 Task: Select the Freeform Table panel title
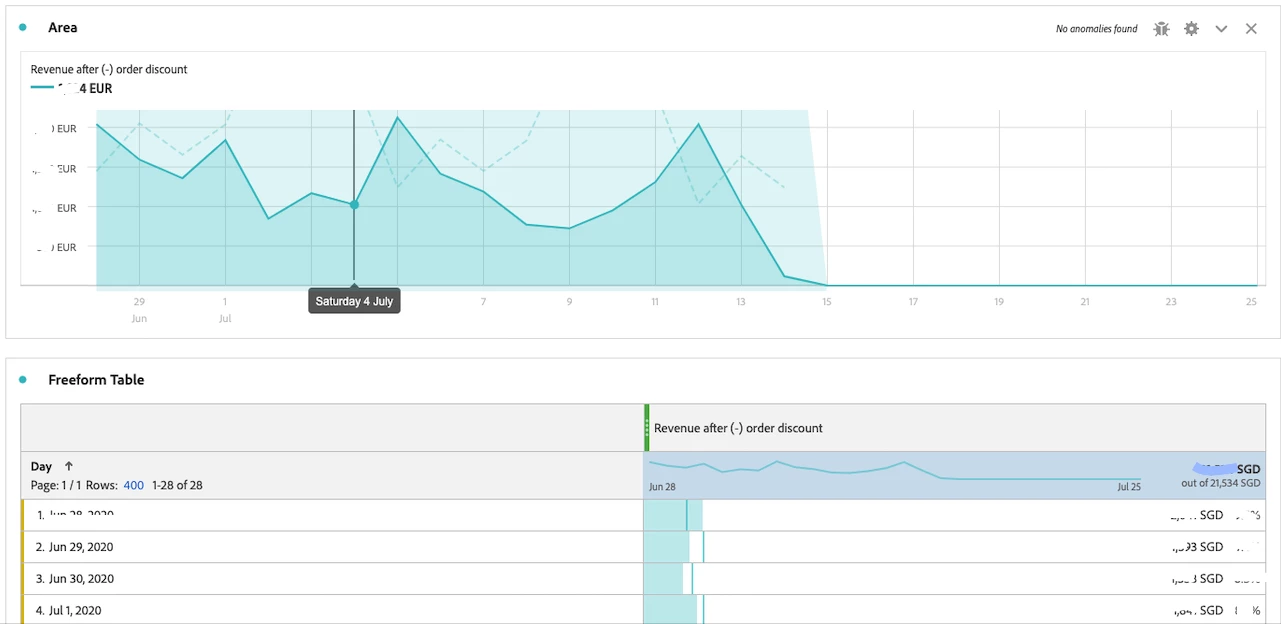coord(96,380)
